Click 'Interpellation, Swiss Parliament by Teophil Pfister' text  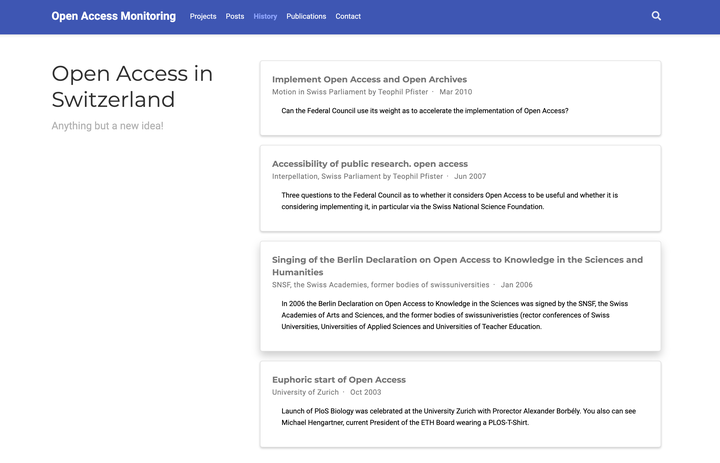pyautogui.click(x=357, y=176)
